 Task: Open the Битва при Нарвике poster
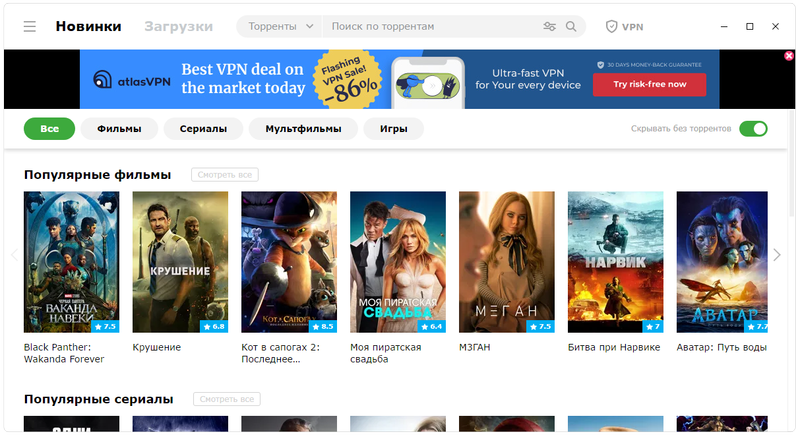(615, 262)
